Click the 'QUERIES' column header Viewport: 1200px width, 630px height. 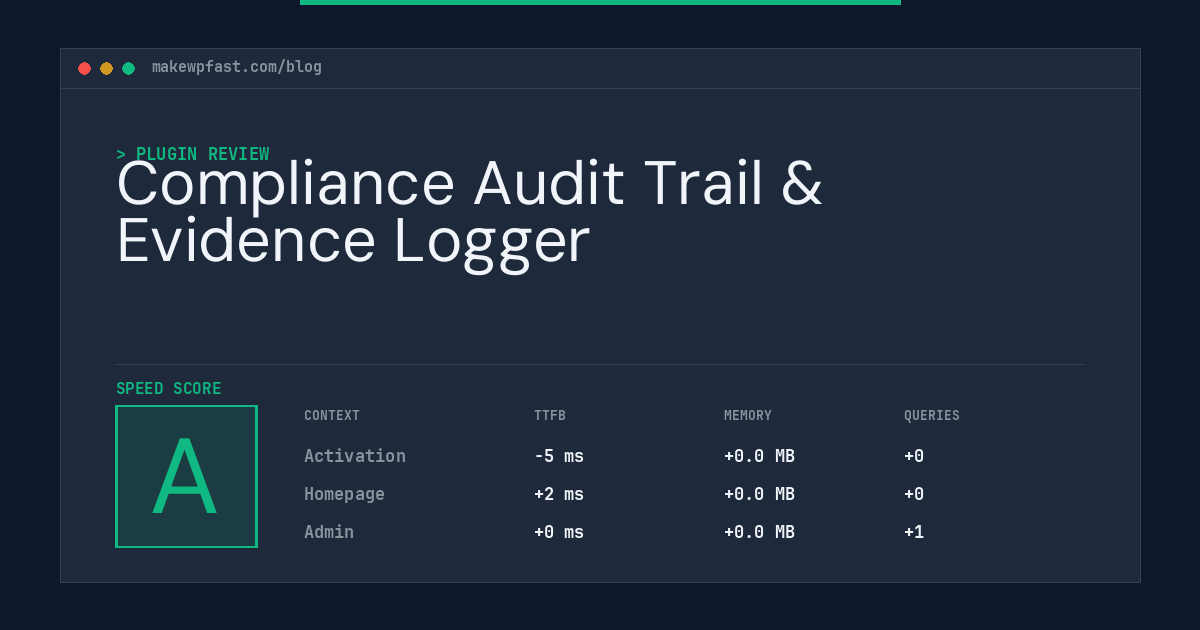[x=932, y=416]
